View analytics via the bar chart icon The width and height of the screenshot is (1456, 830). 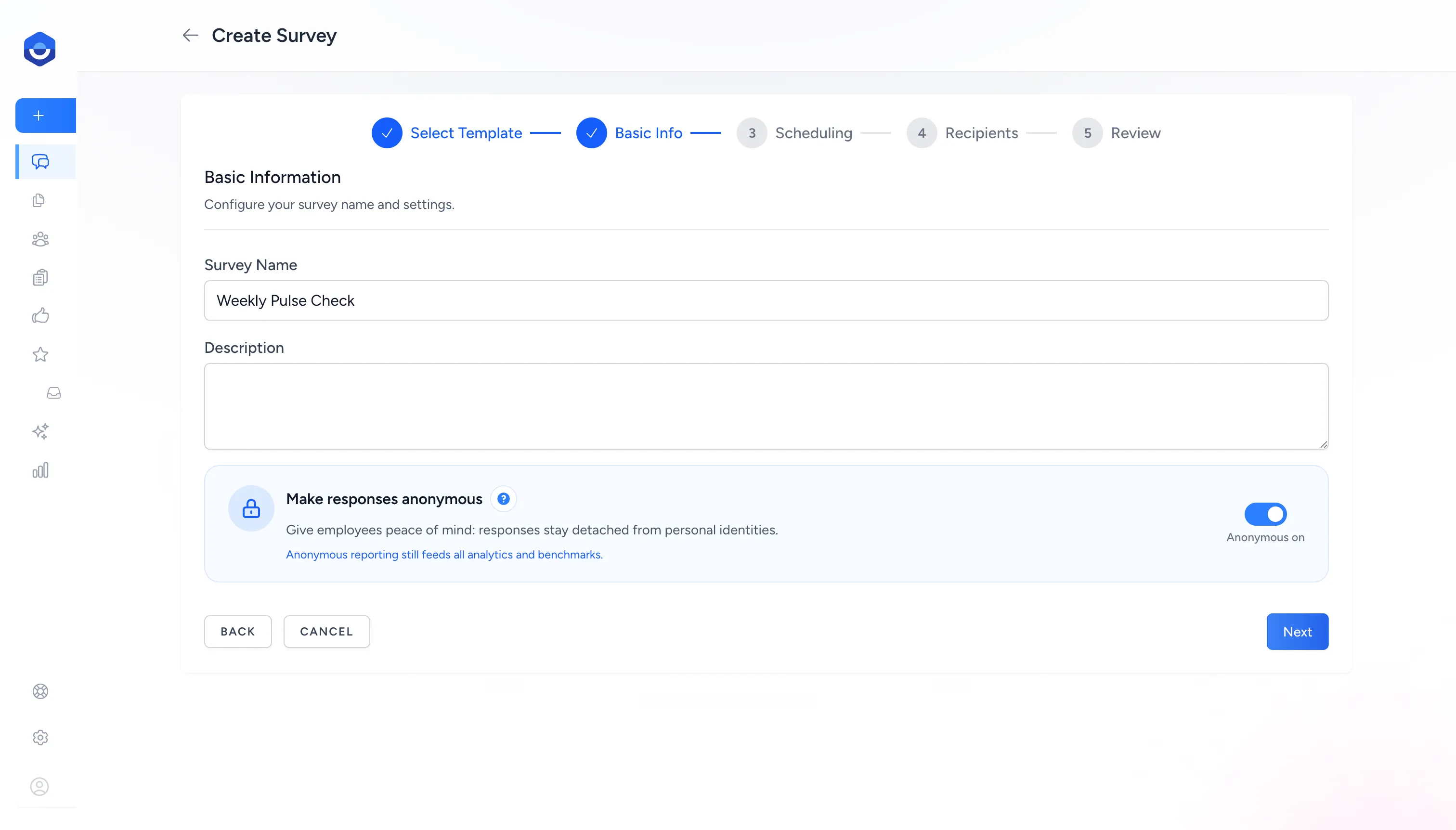click(x=40, y=470)
